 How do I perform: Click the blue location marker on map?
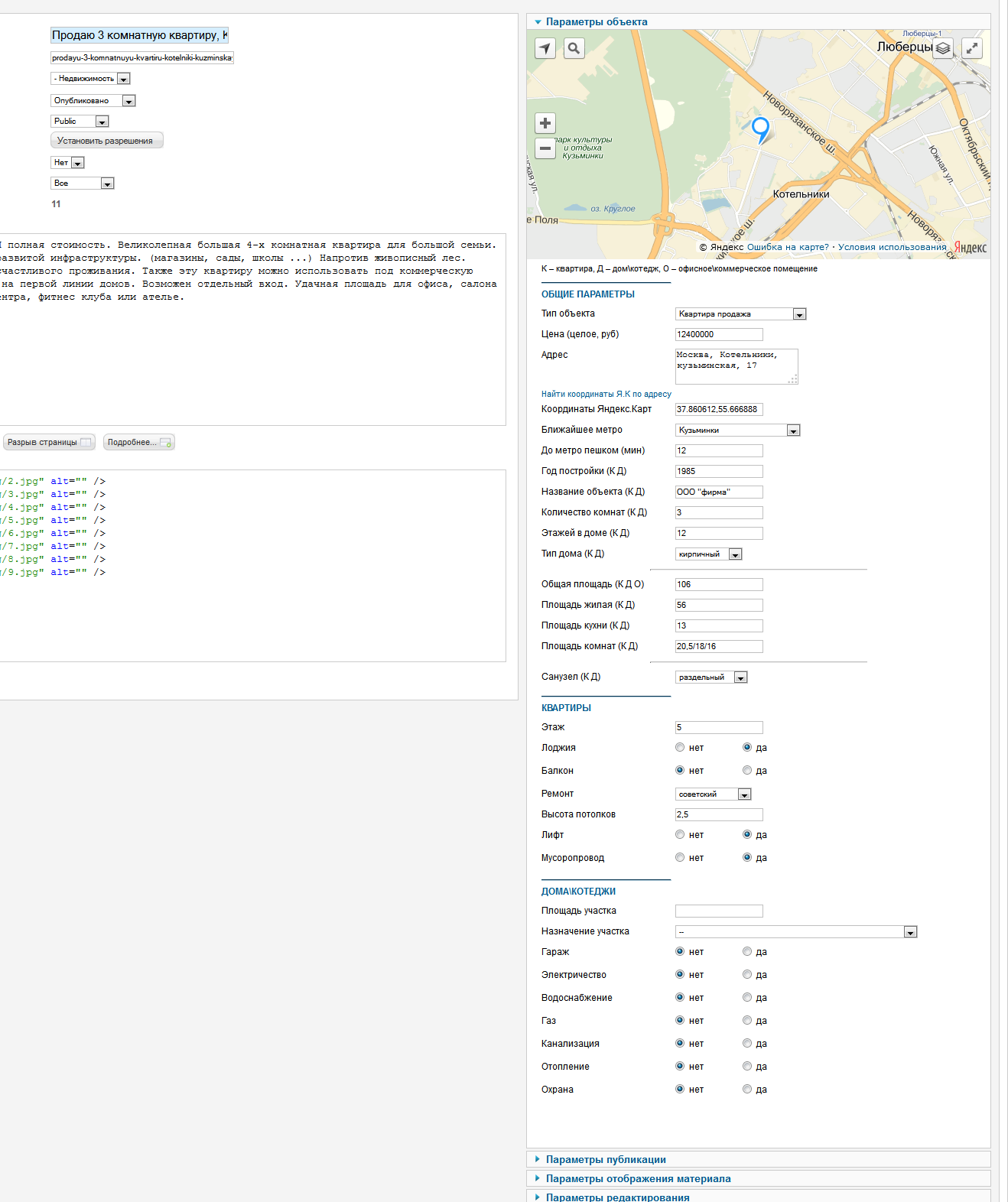click(x=760, y=129)
